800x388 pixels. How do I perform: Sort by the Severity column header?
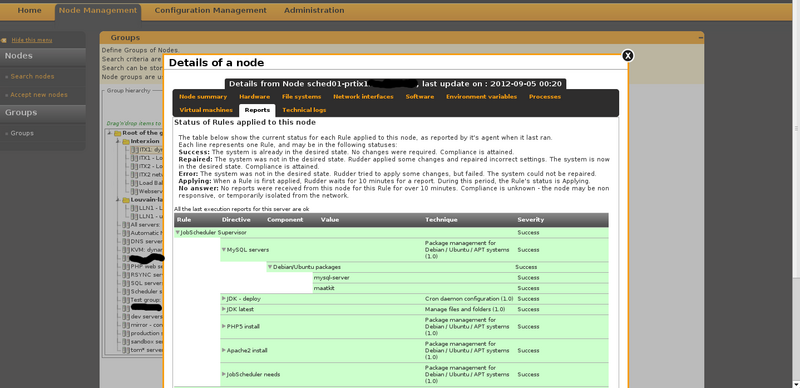[531, 220]
